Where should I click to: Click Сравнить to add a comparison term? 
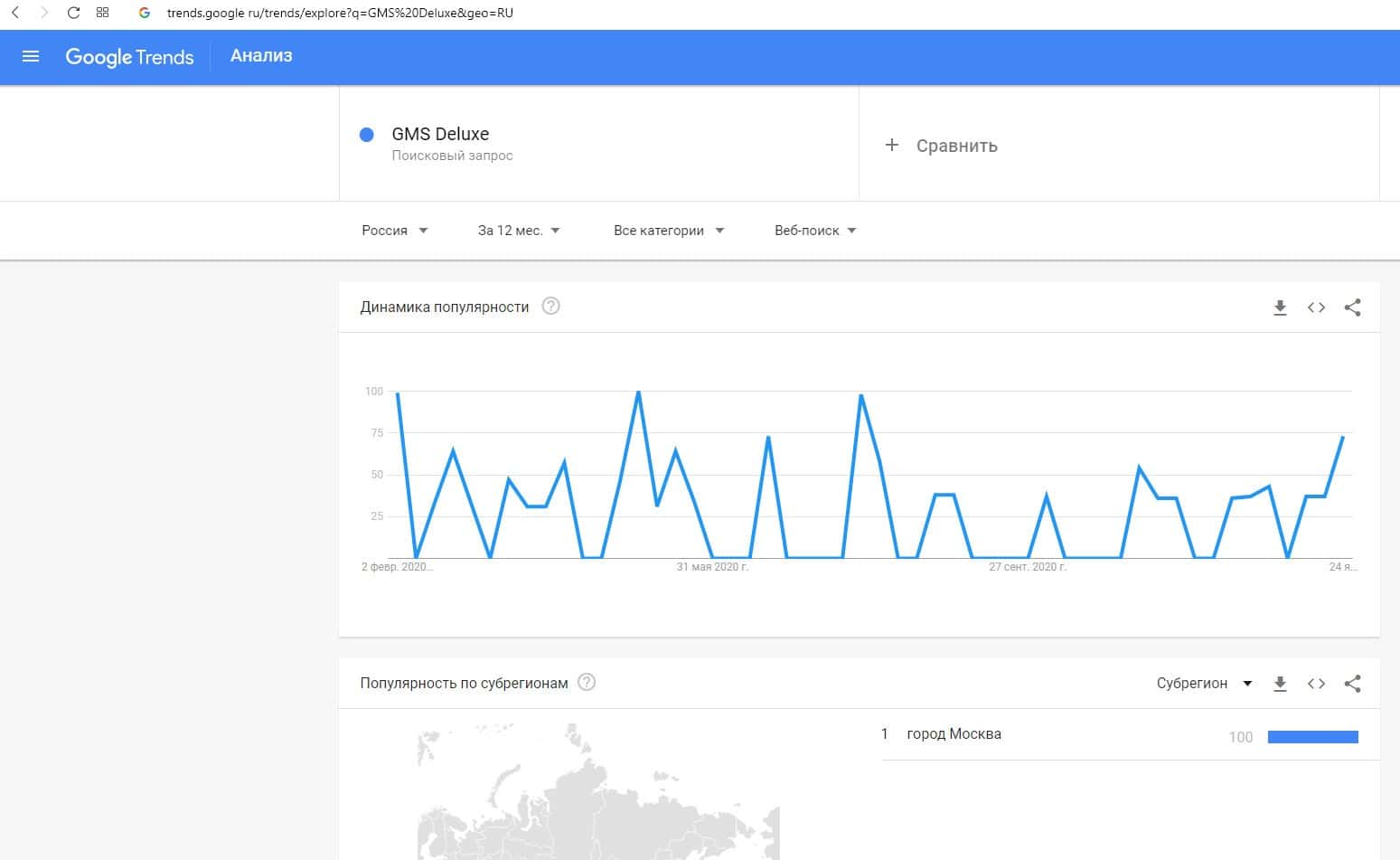coord(956,146)
